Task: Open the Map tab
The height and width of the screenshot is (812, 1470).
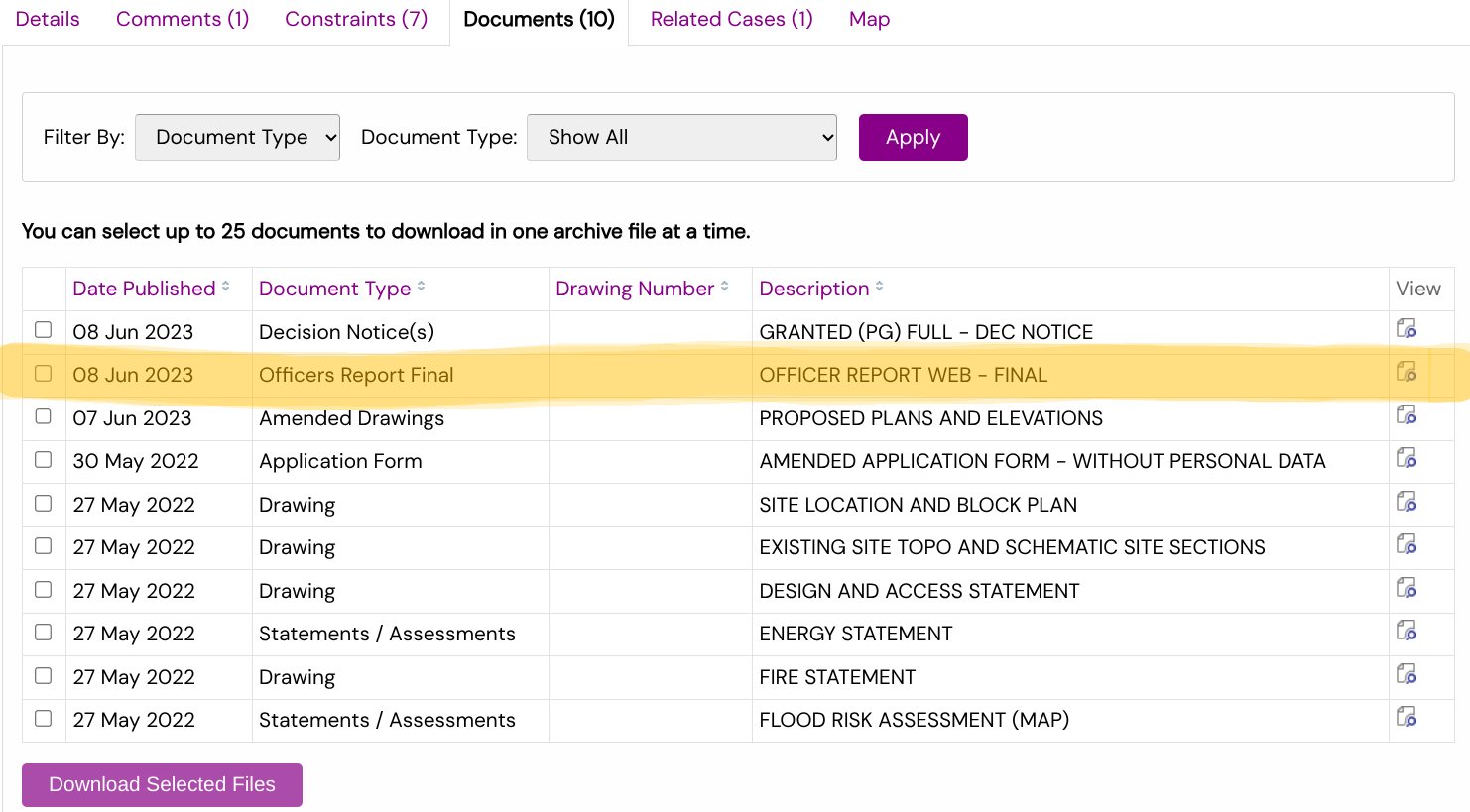Action: pos(869,19)
